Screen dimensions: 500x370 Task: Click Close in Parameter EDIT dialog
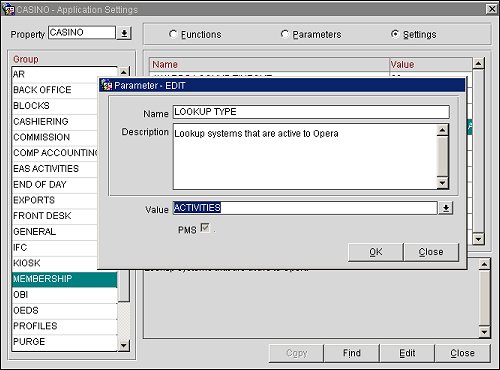[x=431, y=252]
